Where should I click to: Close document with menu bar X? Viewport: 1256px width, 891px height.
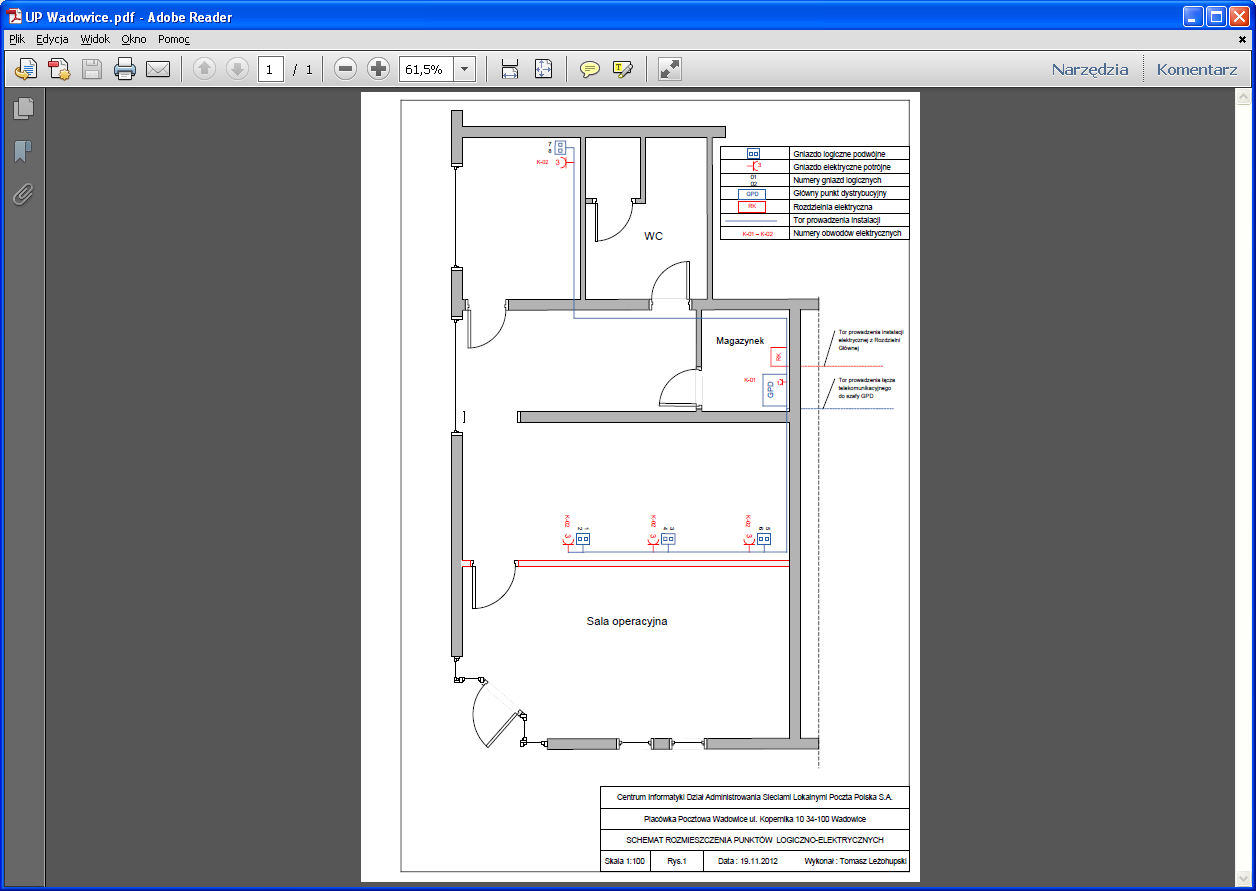click(x=1242, y=39)
